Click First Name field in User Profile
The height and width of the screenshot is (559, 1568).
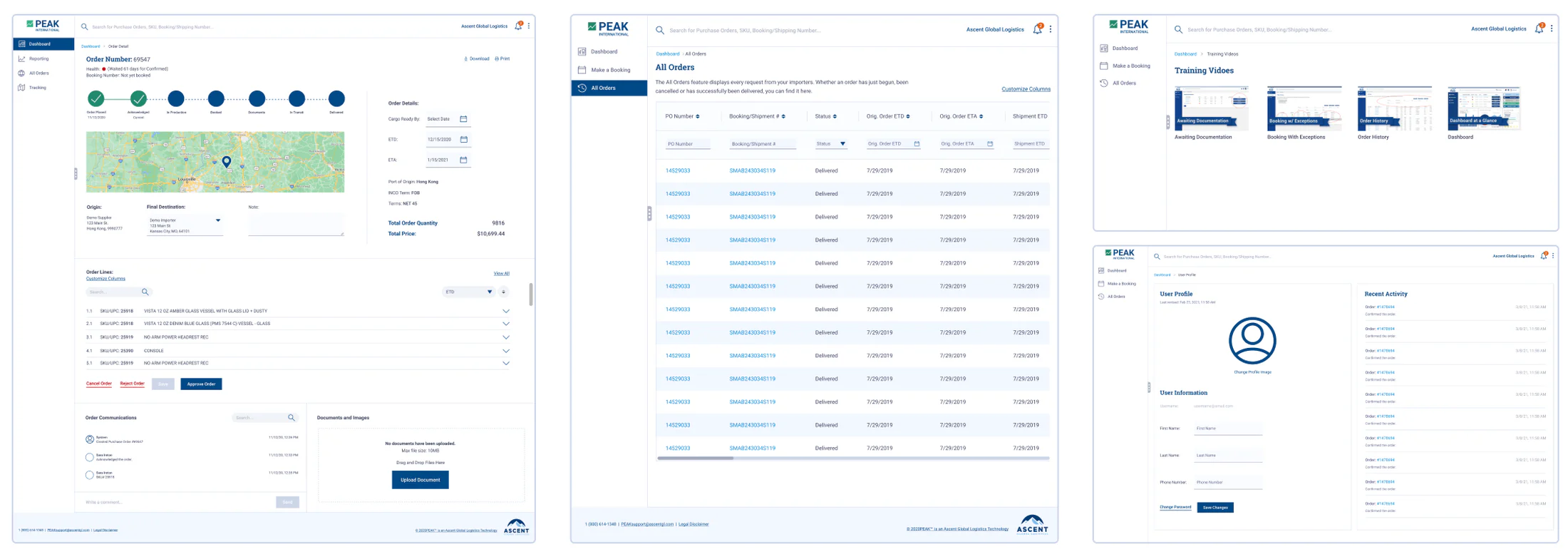click(x=1228, y=429)
